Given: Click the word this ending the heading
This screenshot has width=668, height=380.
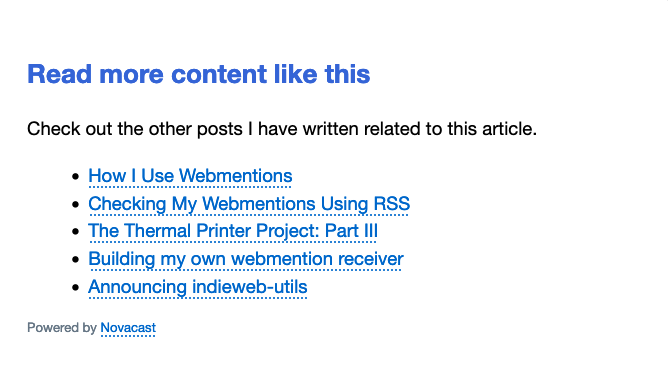Looking at the screenshot, I should click(347, 74).
